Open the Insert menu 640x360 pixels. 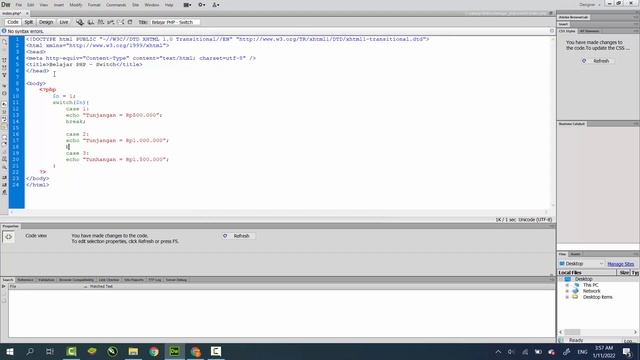59,5
